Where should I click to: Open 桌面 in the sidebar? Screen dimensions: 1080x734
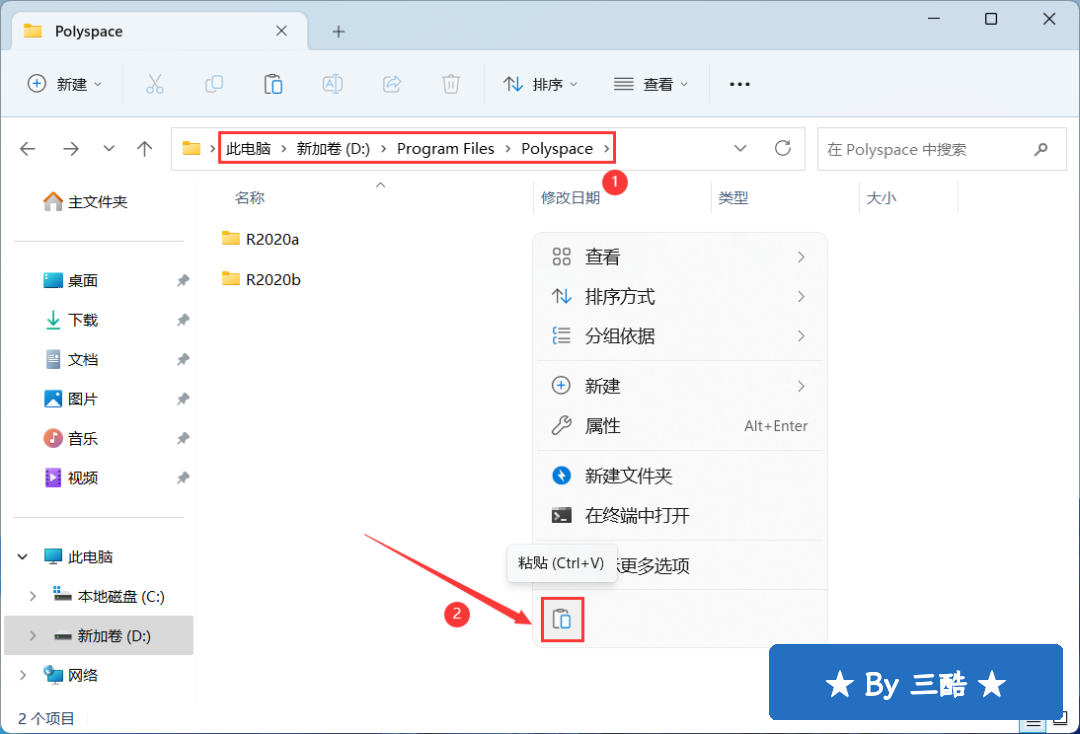(70, 280)
